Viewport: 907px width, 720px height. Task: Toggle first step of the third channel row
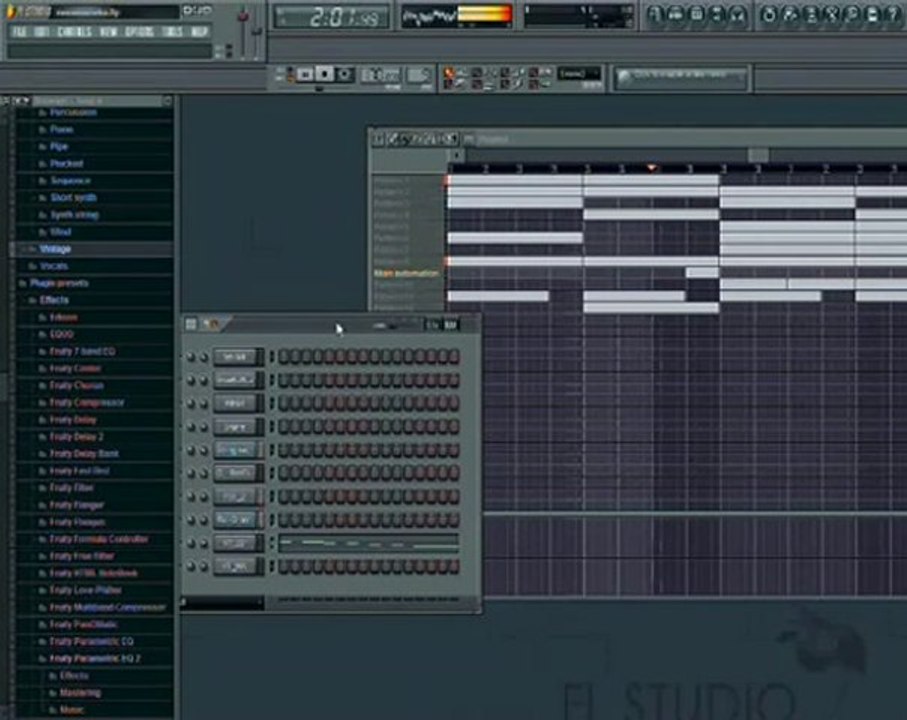coord(284,404)
